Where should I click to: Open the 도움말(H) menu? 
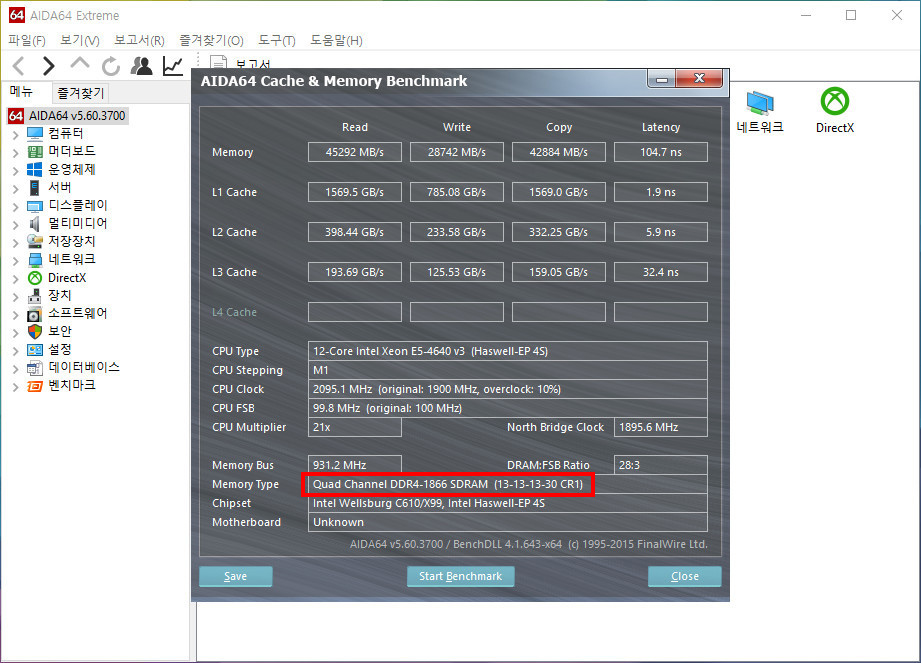336,41
